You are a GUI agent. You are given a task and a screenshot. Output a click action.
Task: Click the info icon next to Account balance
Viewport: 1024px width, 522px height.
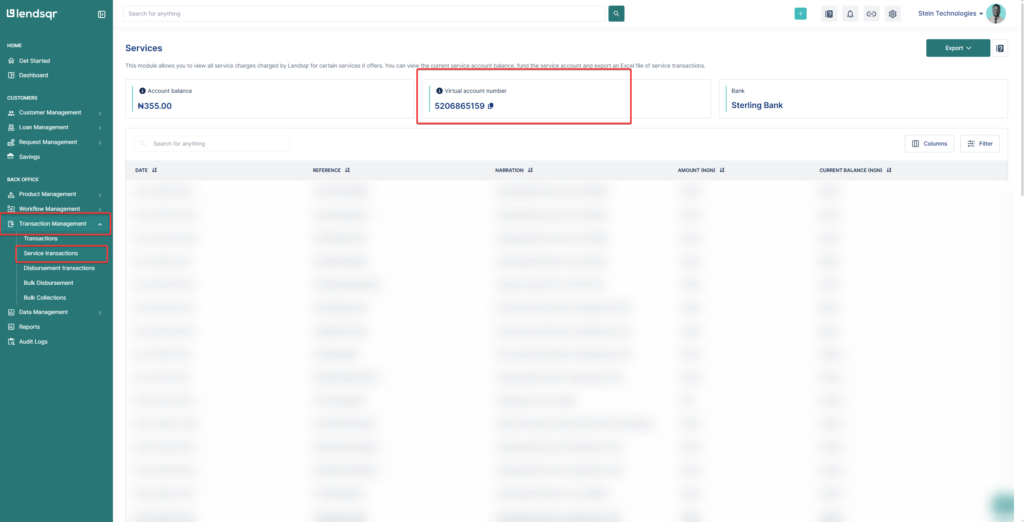point(142,91)
